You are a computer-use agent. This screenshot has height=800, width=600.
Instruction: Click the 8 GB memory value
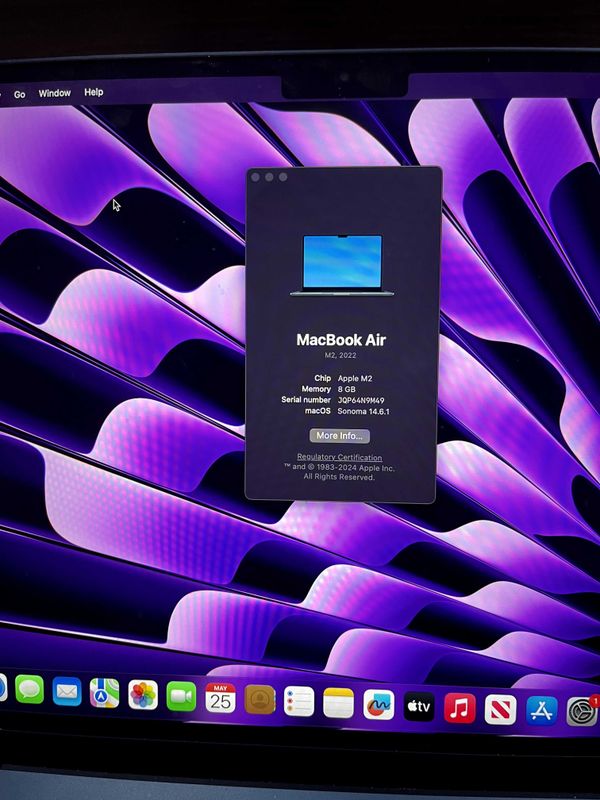tap(346, 389)
